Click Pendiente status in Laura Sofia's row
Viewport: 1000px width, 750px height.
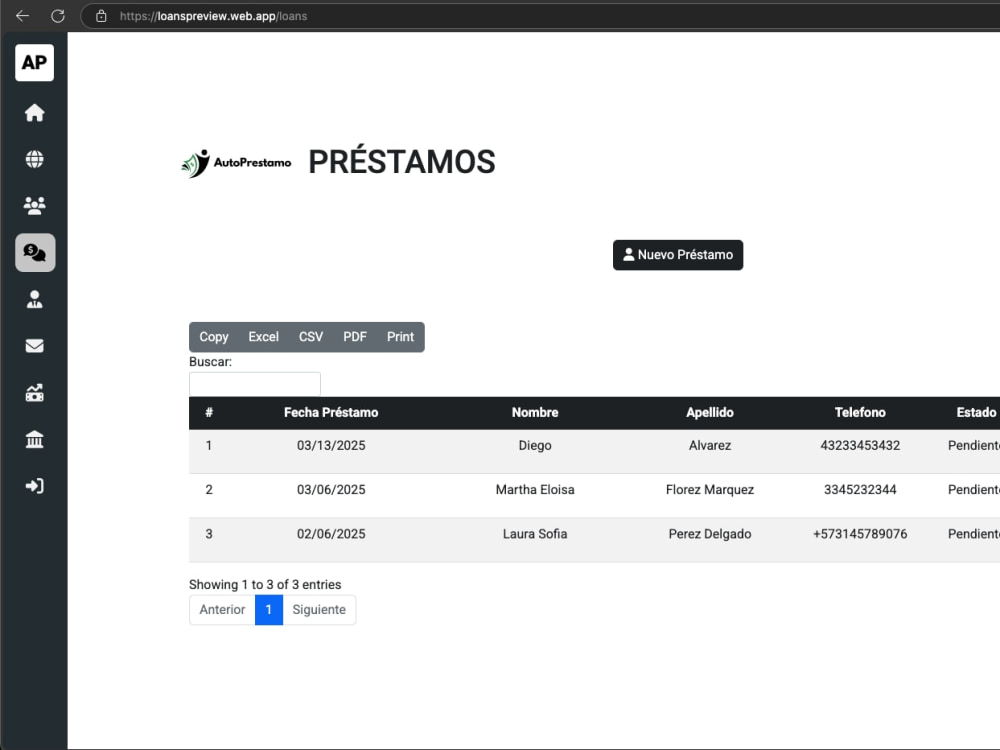point(974,534)
